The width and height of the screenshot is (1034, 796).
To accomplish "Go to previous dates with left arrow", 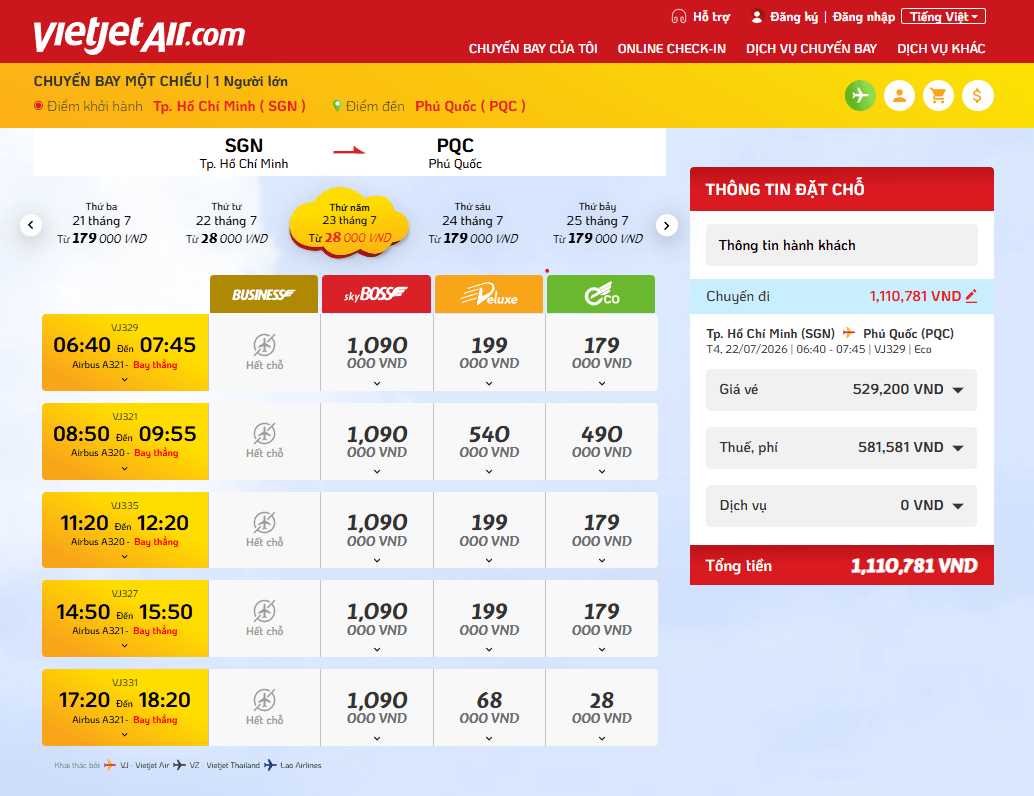I will pos(31,226).
